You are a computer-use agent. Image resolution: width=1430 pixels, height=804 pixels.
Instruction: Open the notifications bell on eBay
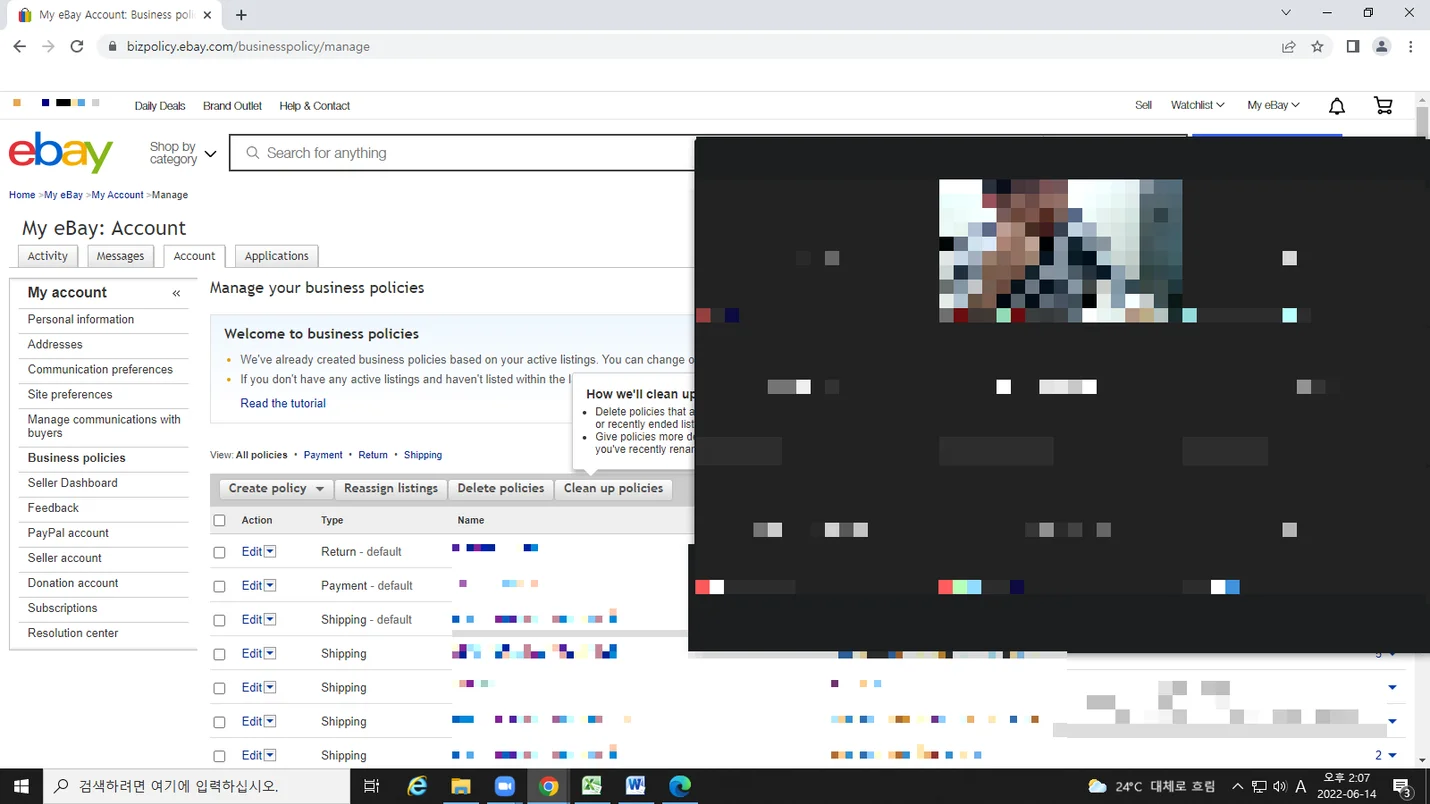coord(1337,106)
